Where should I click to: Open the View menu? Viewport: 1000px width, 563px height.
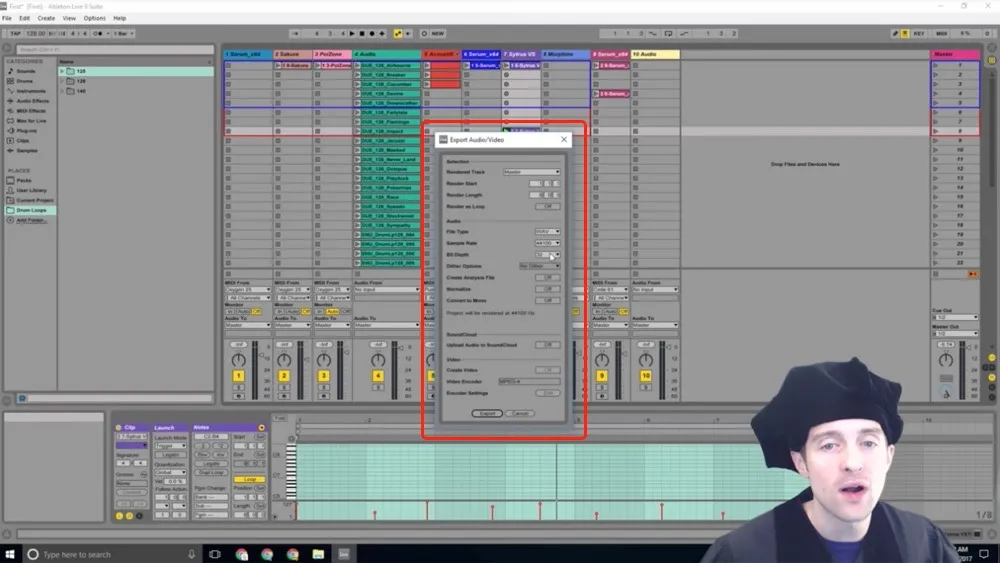click(69, 18)
